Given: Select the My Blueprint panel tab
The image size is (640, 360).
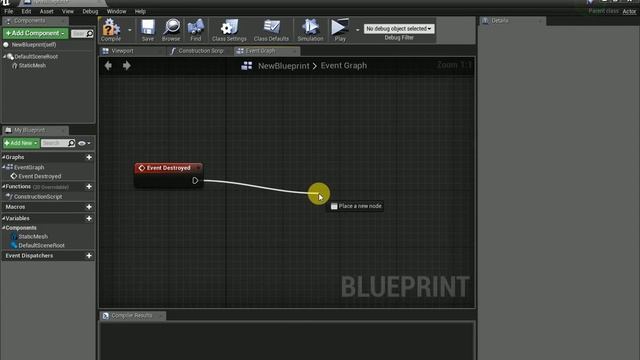Looking at the screenshot, I should (x=35, y=130).
